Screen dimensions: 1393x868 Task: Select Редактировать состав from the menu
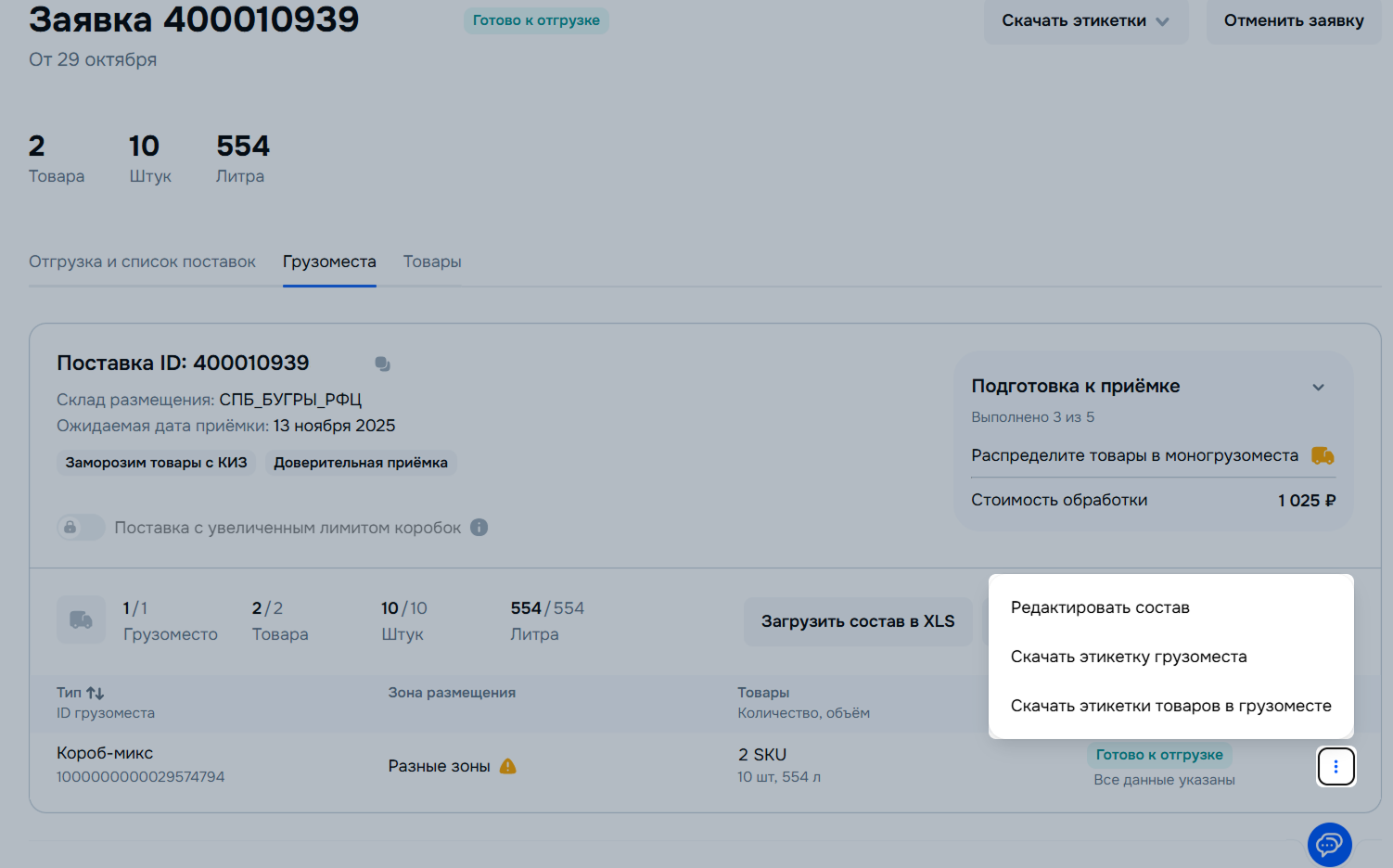1100,607
